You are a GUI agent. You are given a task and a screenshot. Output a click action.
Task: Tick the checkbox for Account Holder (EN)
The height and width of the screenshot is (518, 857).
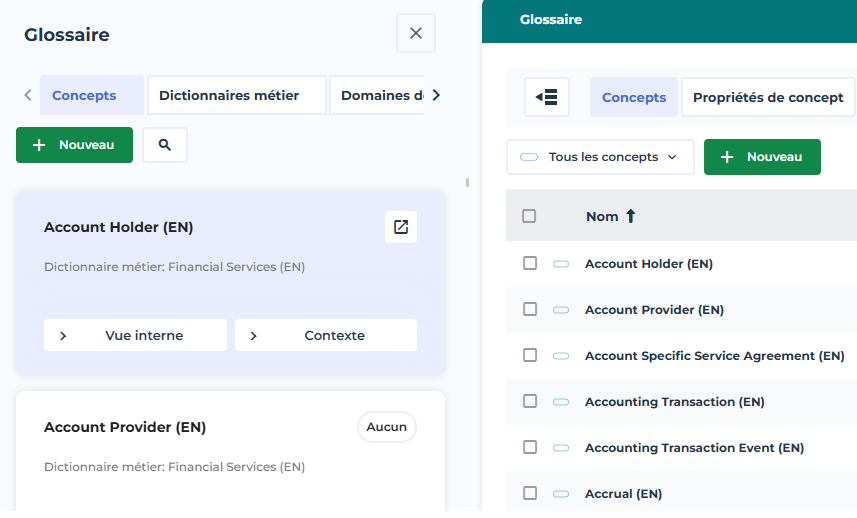point(530,264)
